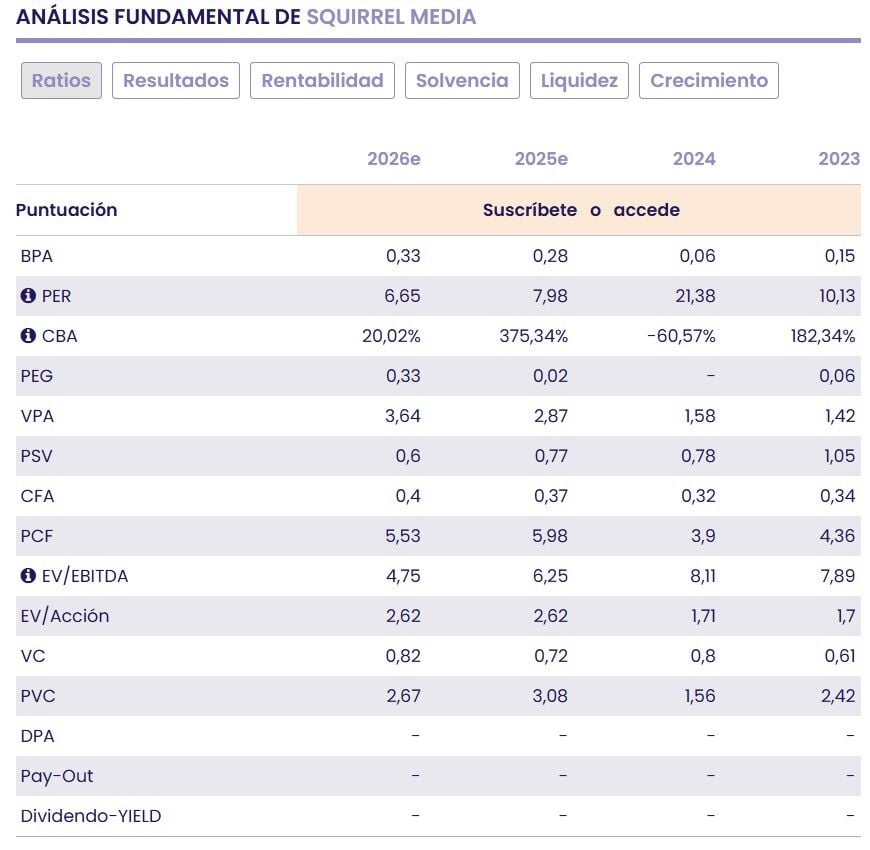Image resolution: width=870 pixels, height=850 pixels.
Task: Show the Solvencia tab
Action: pos(462,81)
